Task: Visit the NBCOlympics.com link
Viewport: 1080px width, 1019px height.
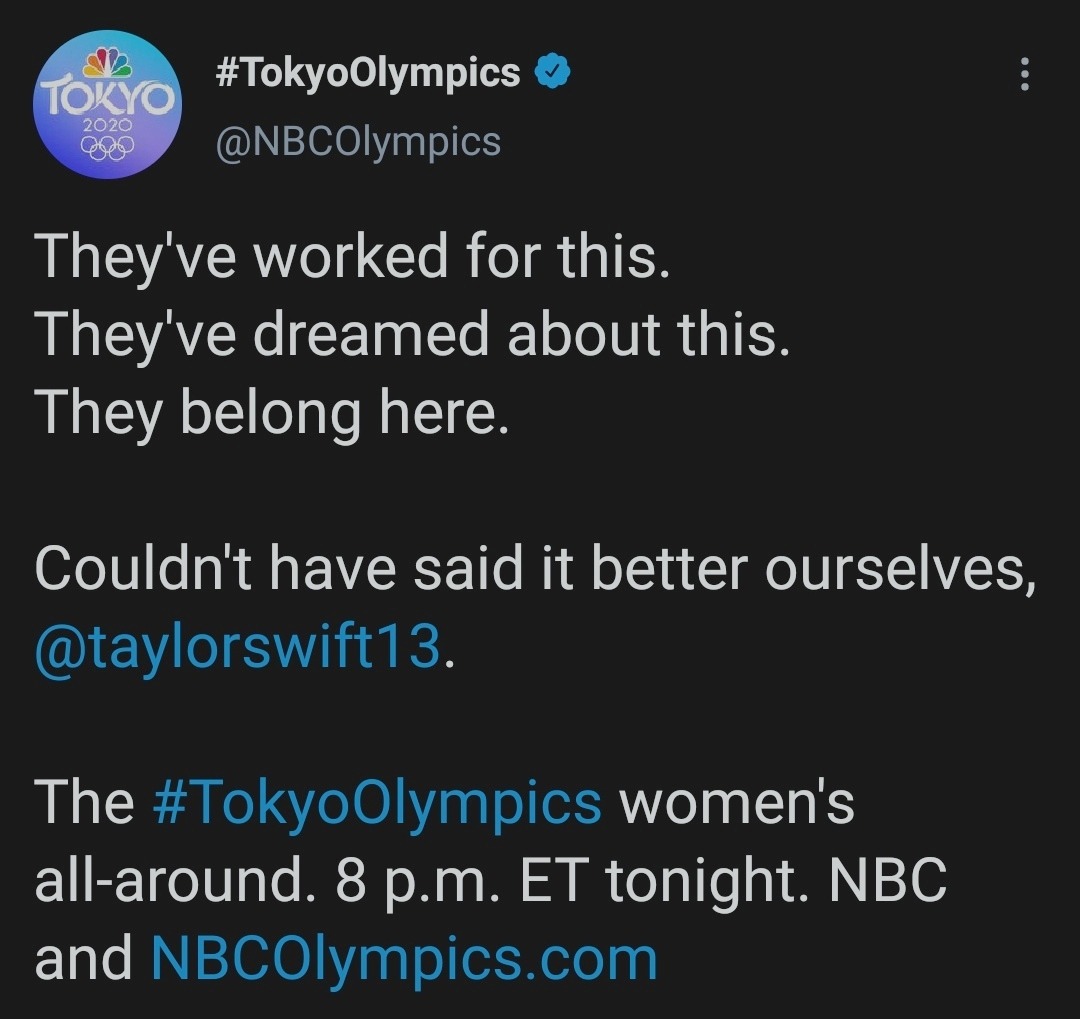Action: 404,961
